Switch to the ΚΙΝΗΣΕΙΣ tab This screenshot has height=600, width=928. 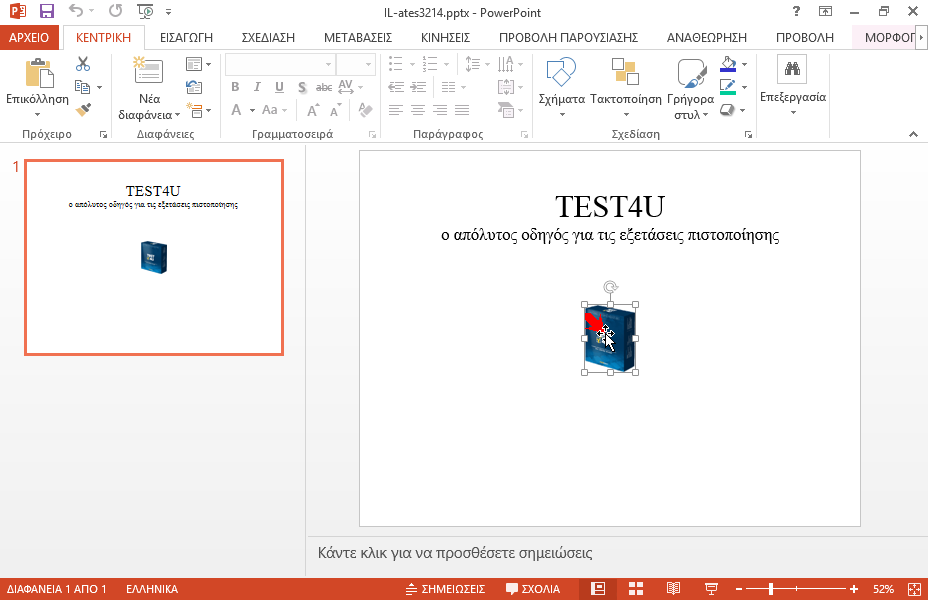[x=446, y=37]
